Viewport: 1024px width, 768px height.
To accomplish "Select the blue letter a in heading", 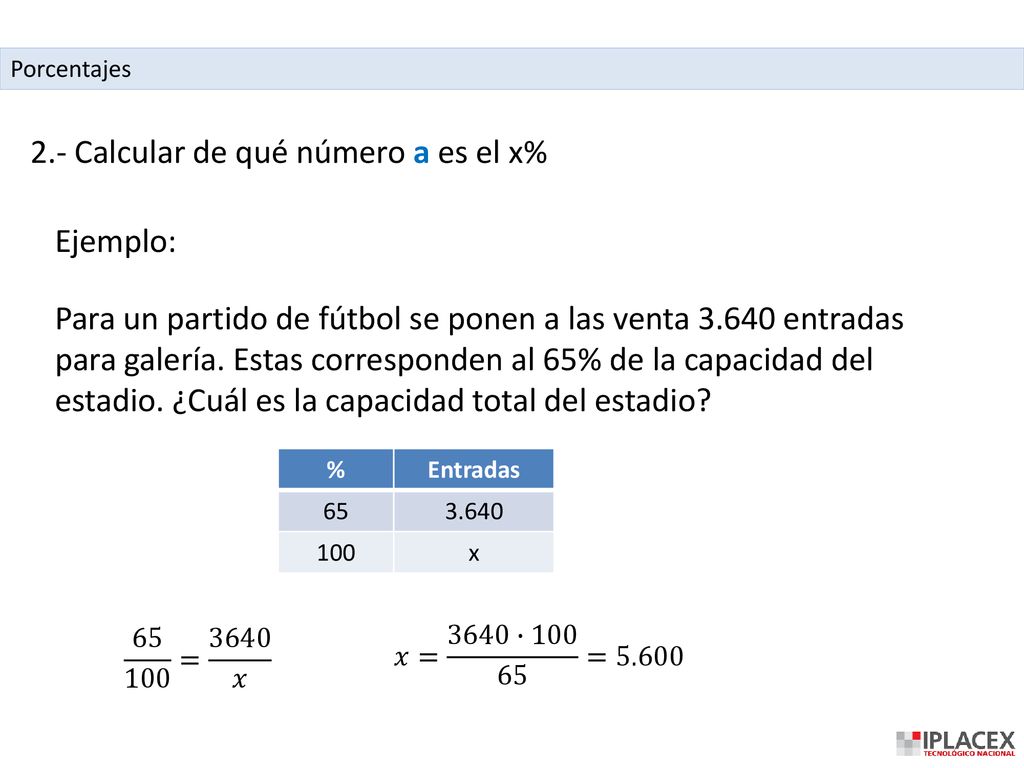I will coord(421,153).
